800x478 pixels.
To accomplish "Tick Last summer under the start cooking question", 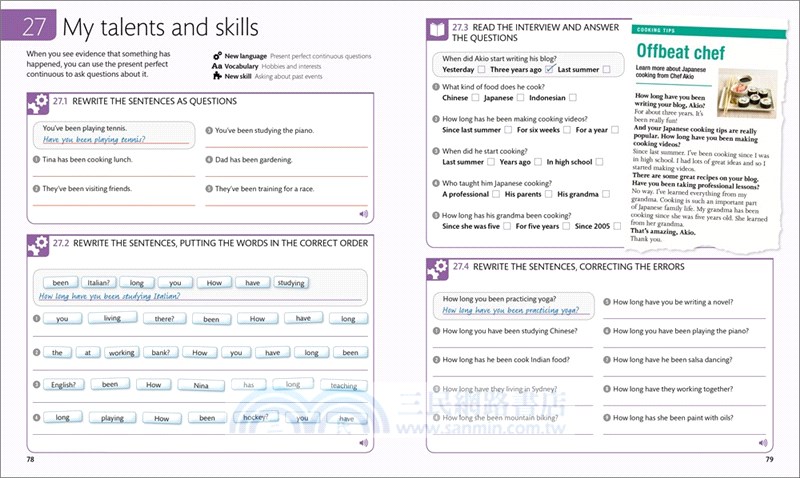I will click(491, 162).
